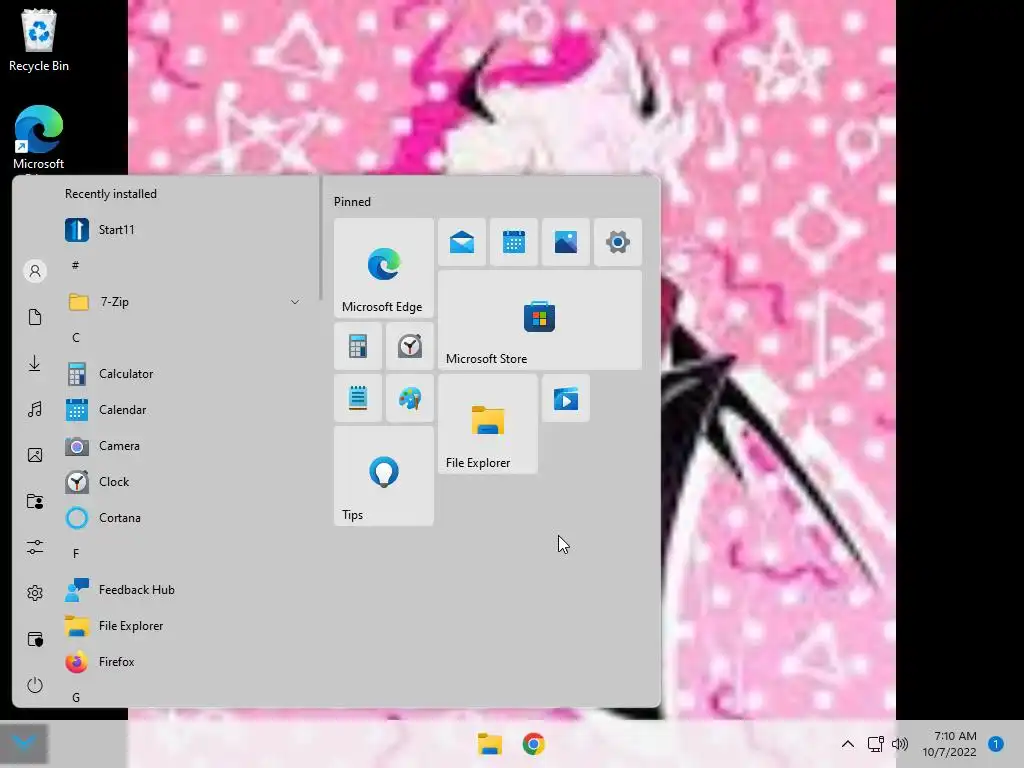Click the Pinned section header
The height and width of the screenshot is (768, 1024).
coord(352,202)
